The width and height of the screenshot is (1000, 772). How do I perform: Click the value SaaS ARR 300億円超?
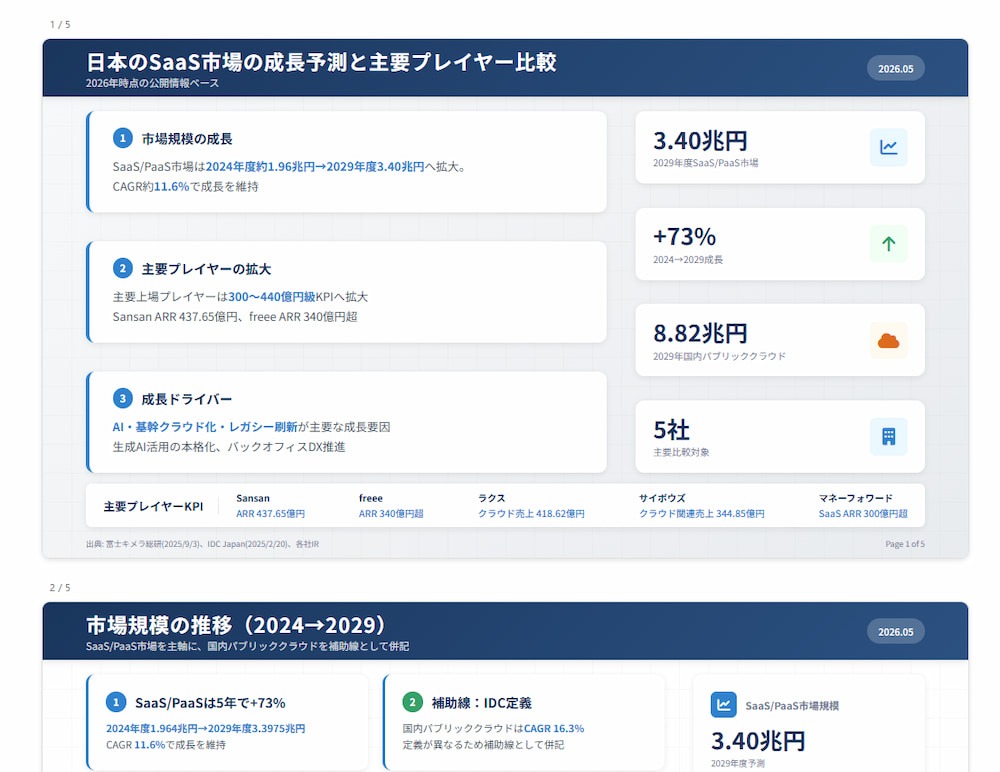(863, 514)
